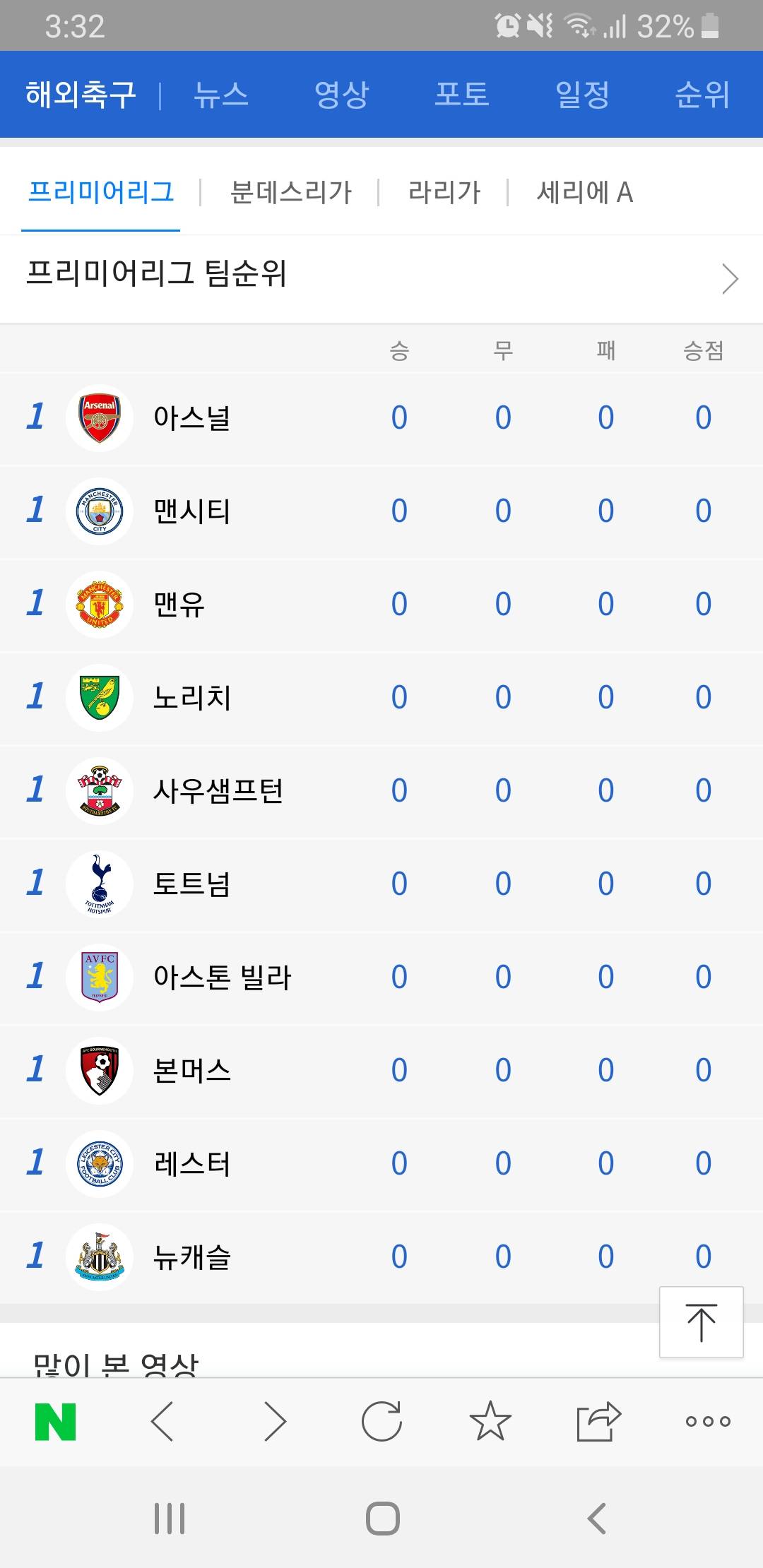Go back with the browser back arrow

point(162,1421)
